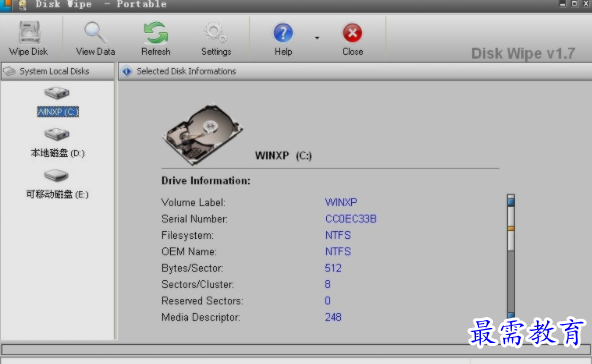
Task: Click the large hard drive image
Action: click(x=202, y=134)
